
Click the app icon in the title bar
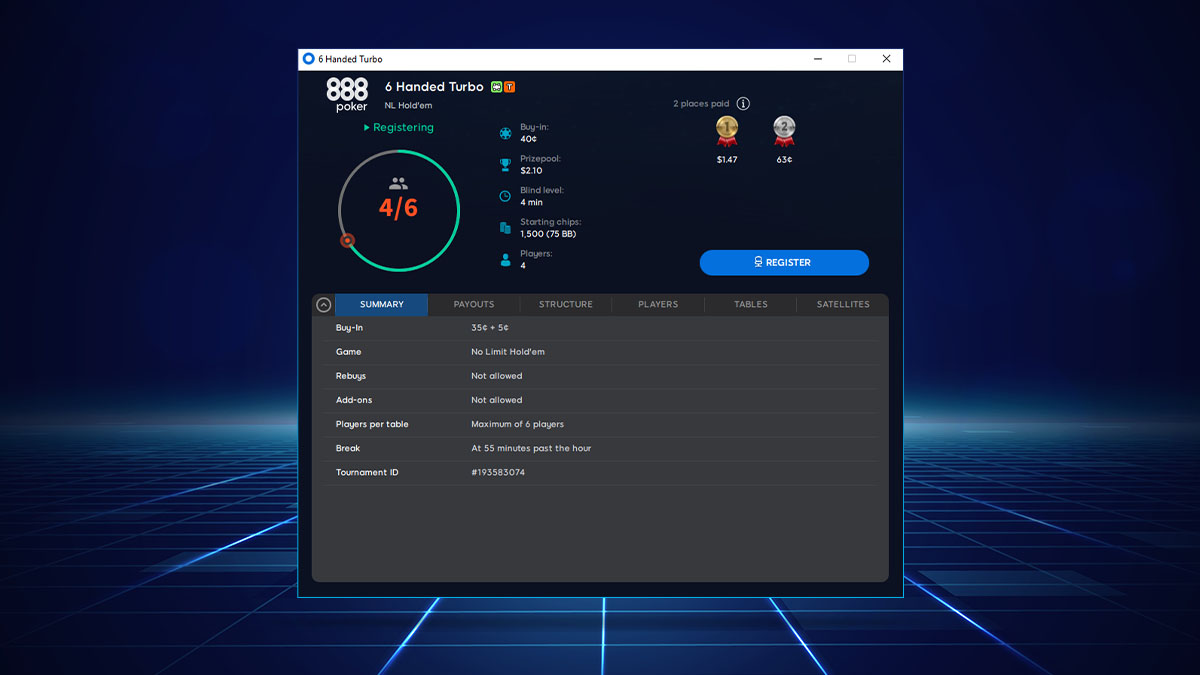click(x=309, y=59)
